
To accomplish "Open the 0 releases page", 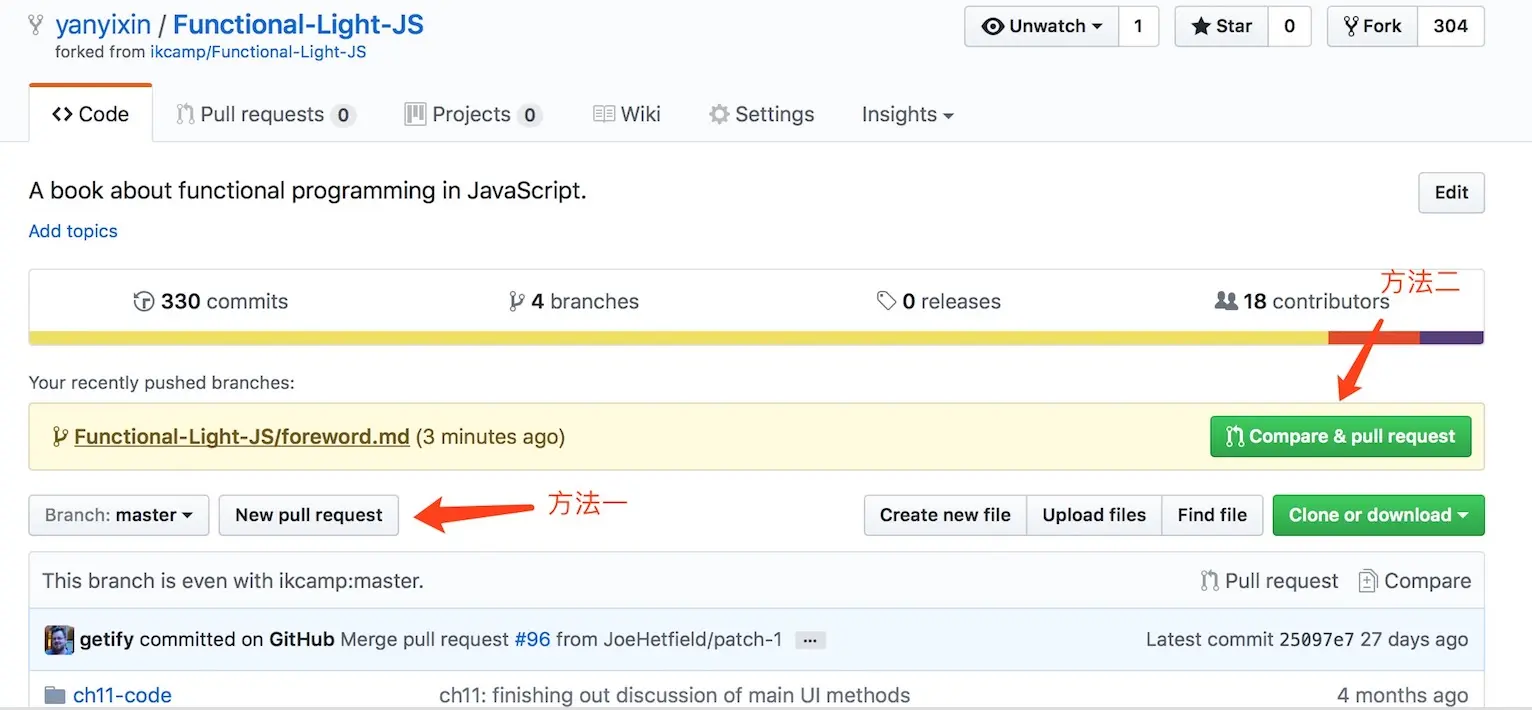I will 938,301.
